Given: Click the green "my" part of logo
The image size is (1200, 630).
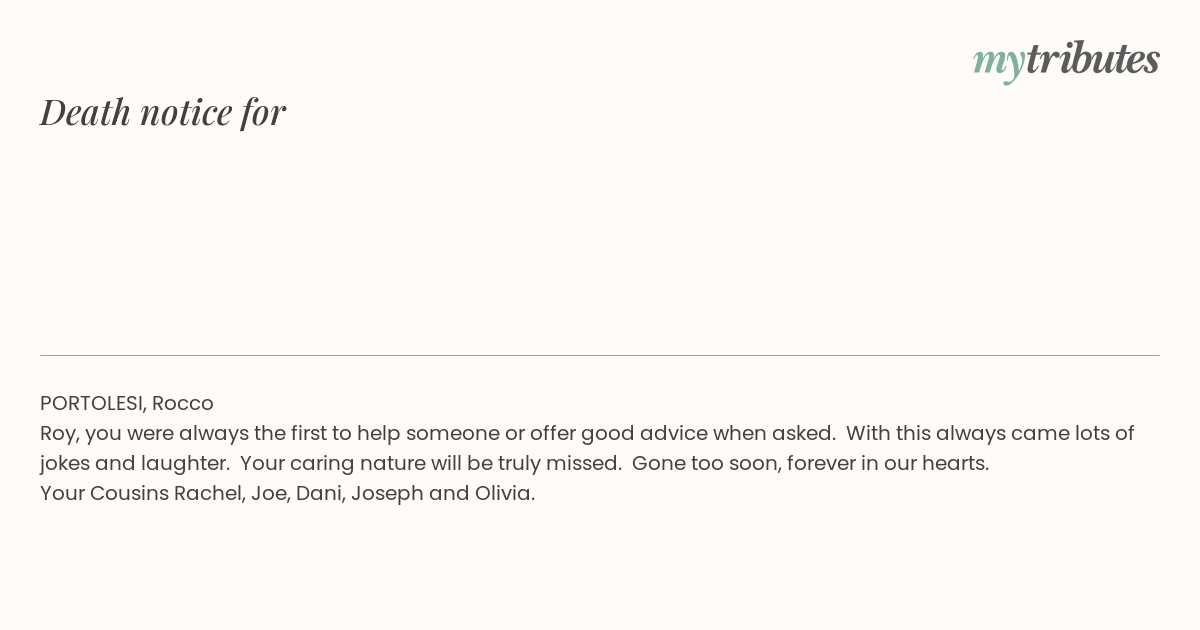Looking at the screenshot, I should [998, 63].
